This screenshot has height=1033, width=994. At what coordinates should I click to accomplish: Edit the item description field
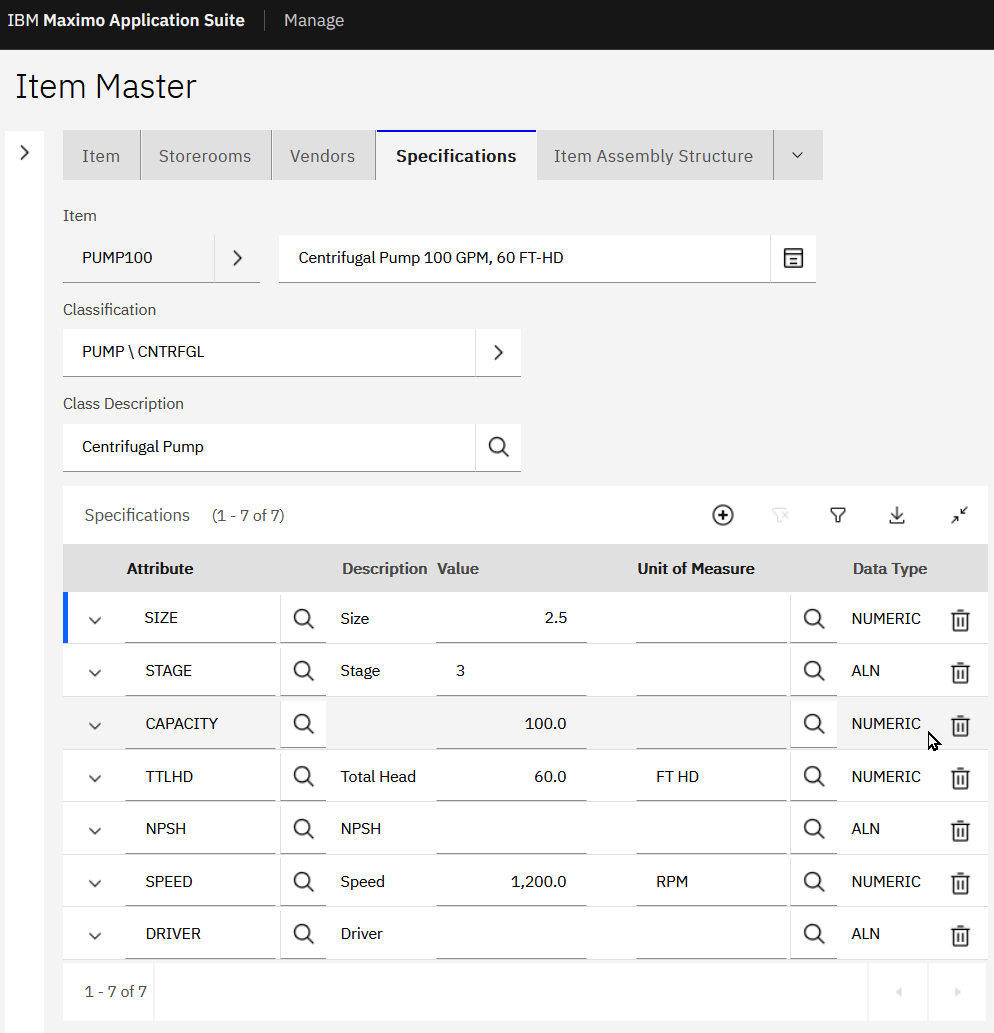524,258
